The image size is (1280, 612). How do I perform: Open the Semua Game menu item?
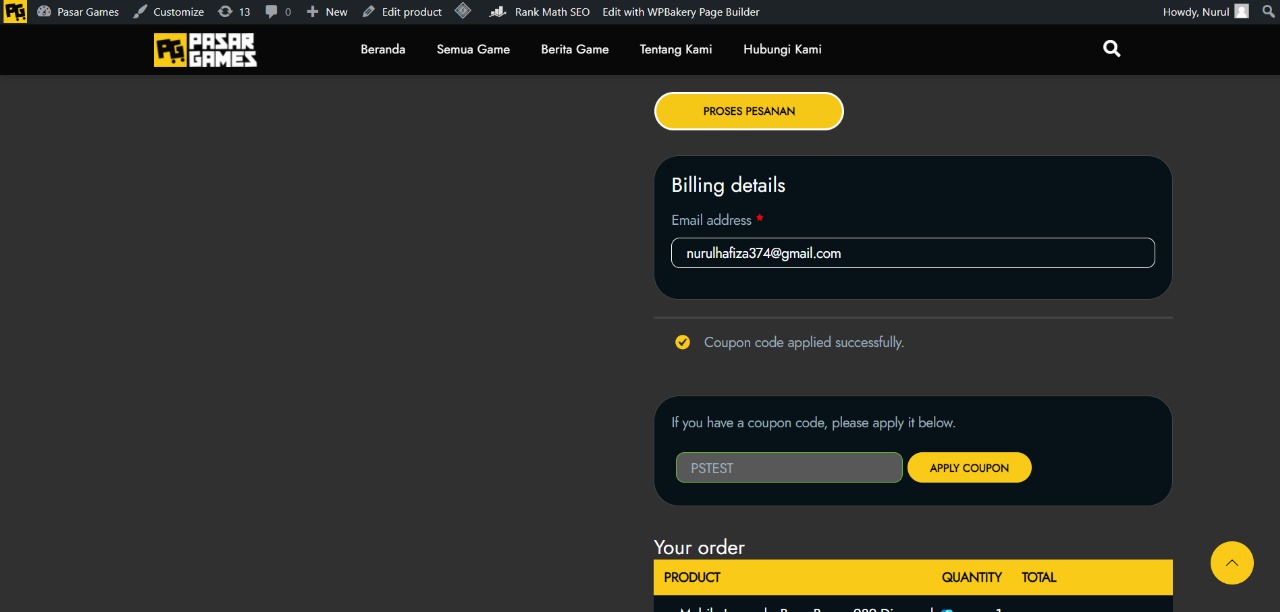(473, 49)
